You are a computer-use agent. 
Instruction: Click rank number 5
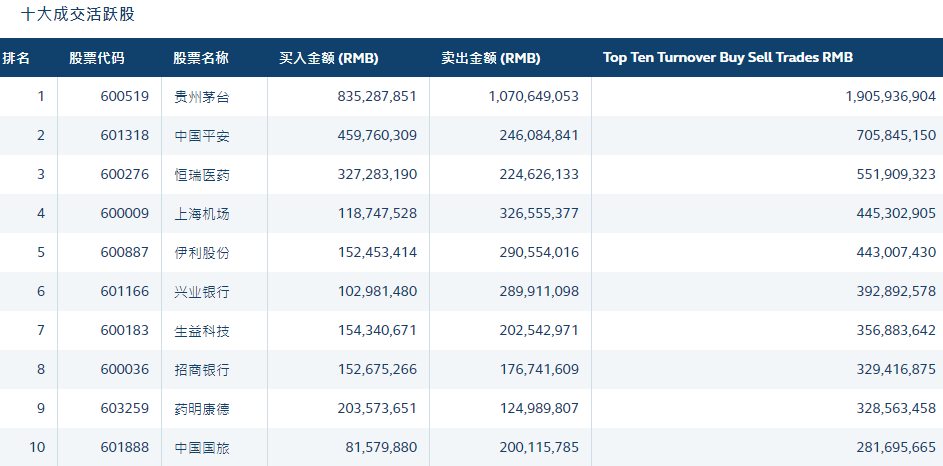41,252
